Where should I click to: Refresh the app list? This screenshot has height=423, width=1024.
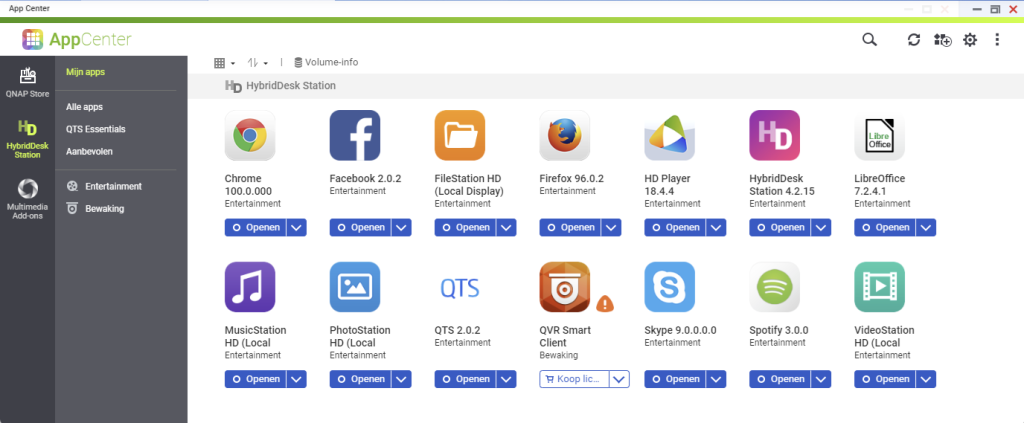[x=914, y=40]
